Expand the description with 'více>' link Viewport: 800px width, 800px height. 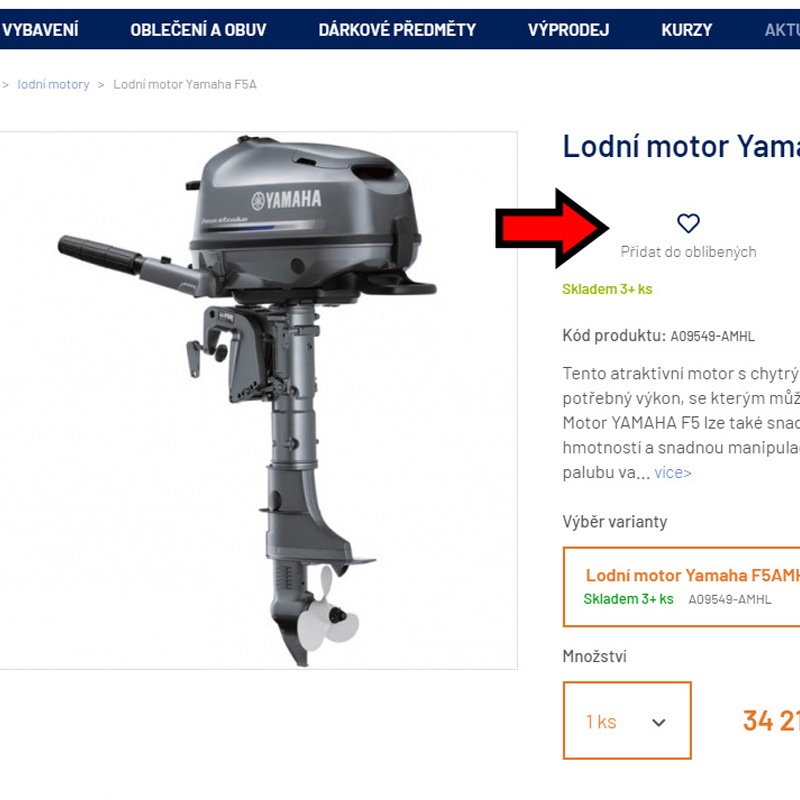click(672, 472)
